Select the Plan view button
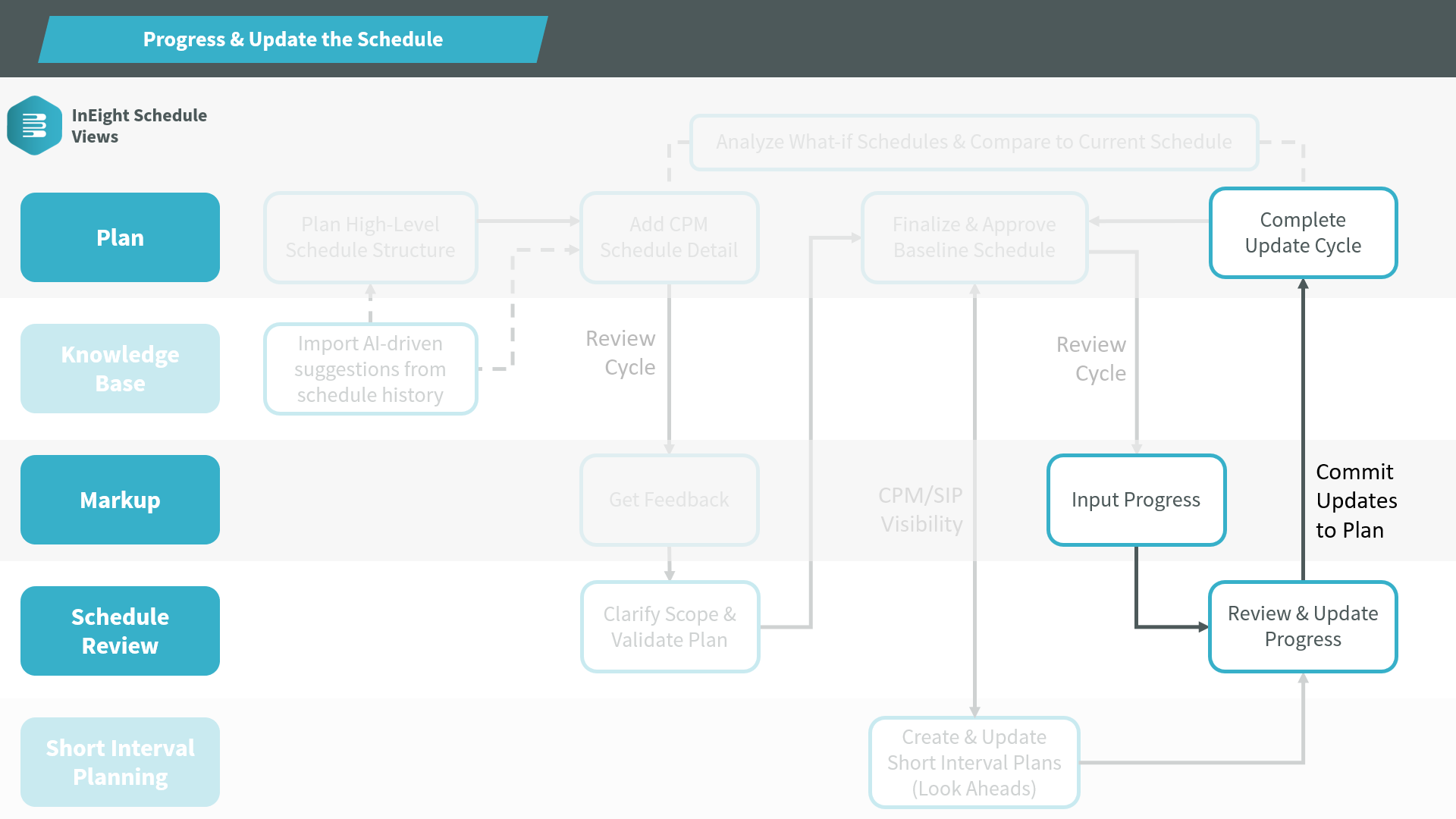 click(x=120, y=237)
